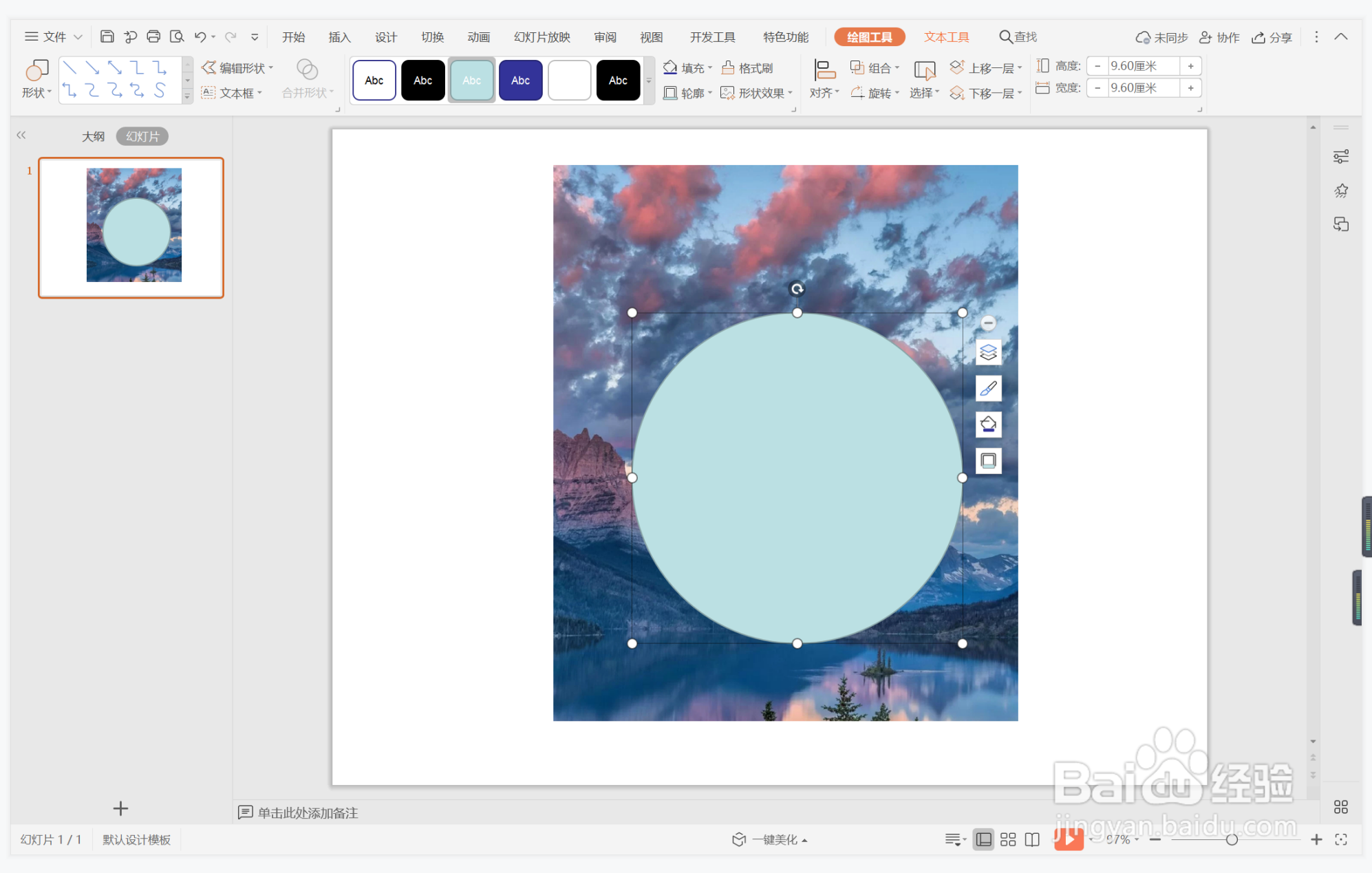This screenshot has height=873, width=1372.
Task: Click the outline floating button beside the circle
Action: tap(988, 460)
